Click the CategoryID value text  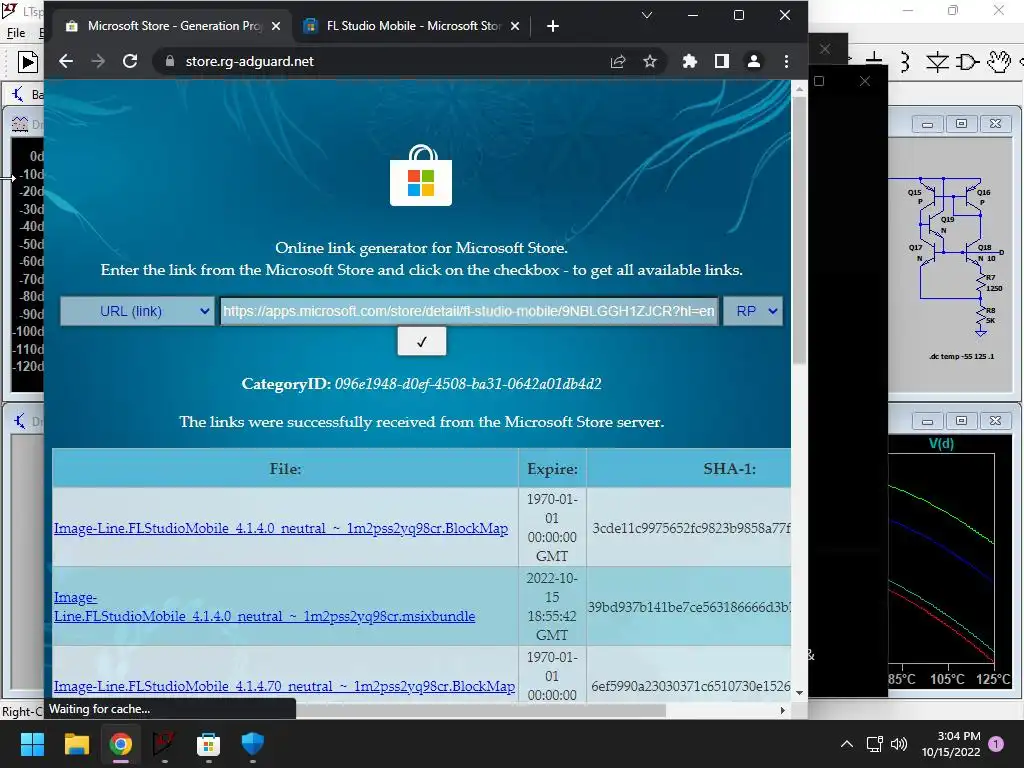click(x=468, y=383)
